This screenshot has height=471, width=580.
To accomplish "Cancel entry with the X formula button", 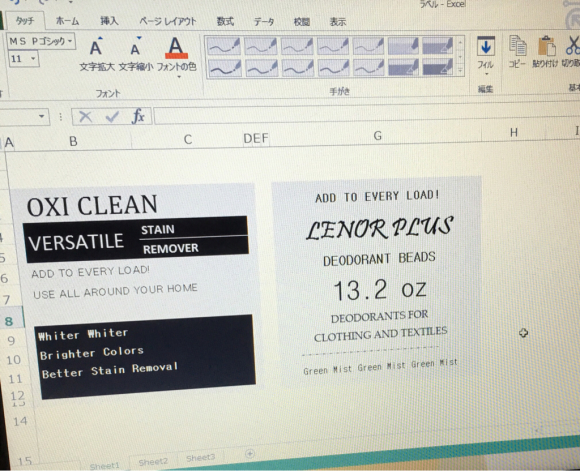I will pos(85,117).
